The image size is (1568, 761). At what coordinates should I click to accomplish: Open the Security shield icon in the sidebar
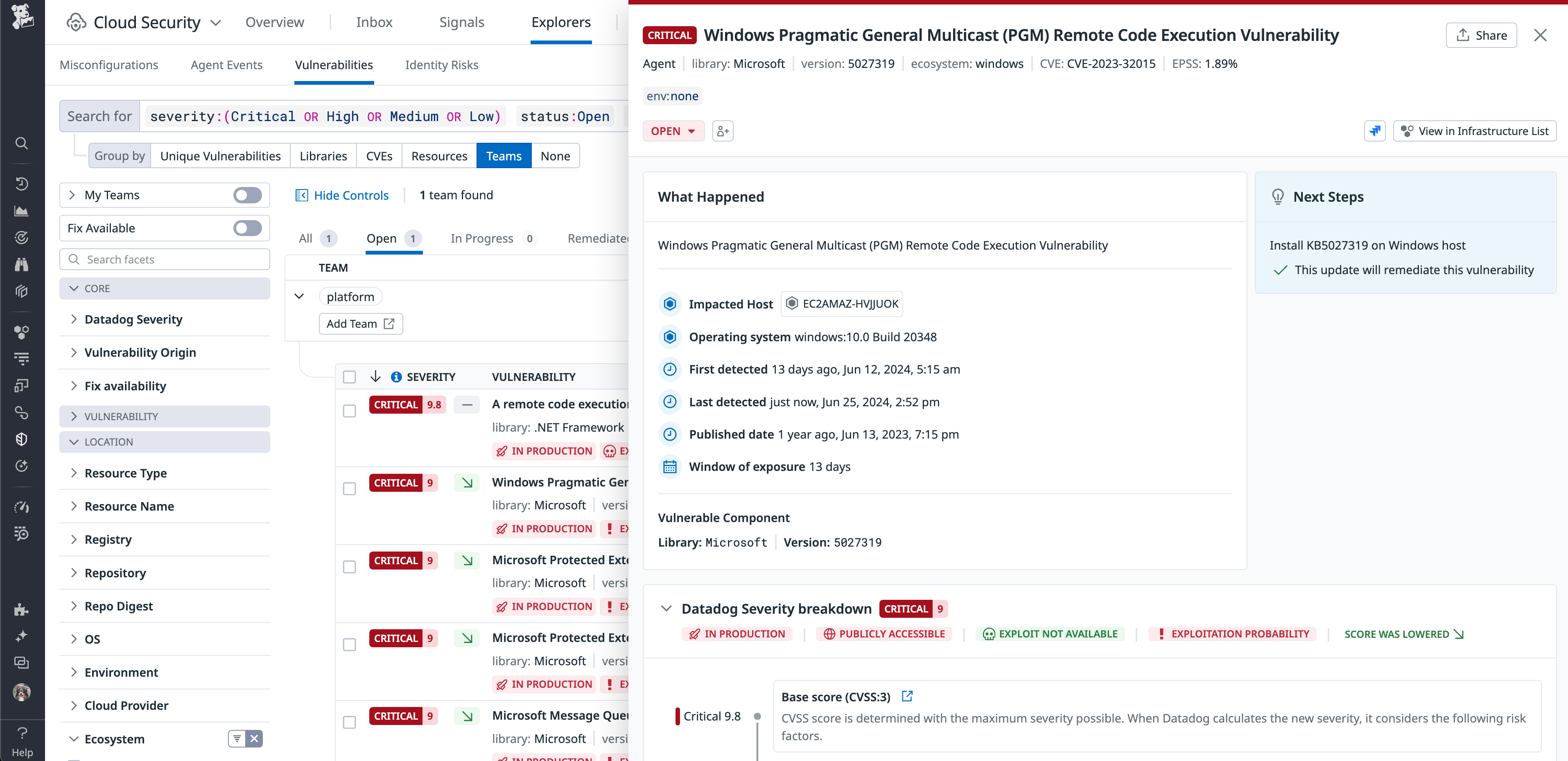22,439
